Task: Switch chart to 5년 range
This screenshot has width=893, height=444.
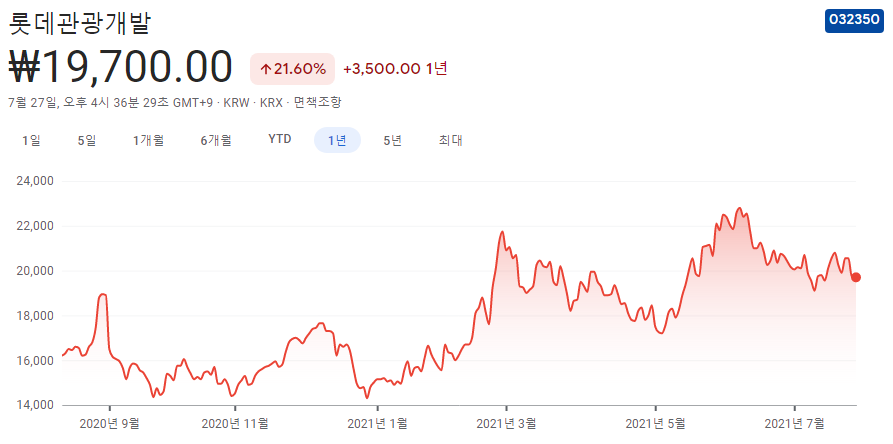Action: (x=393, y=141)
